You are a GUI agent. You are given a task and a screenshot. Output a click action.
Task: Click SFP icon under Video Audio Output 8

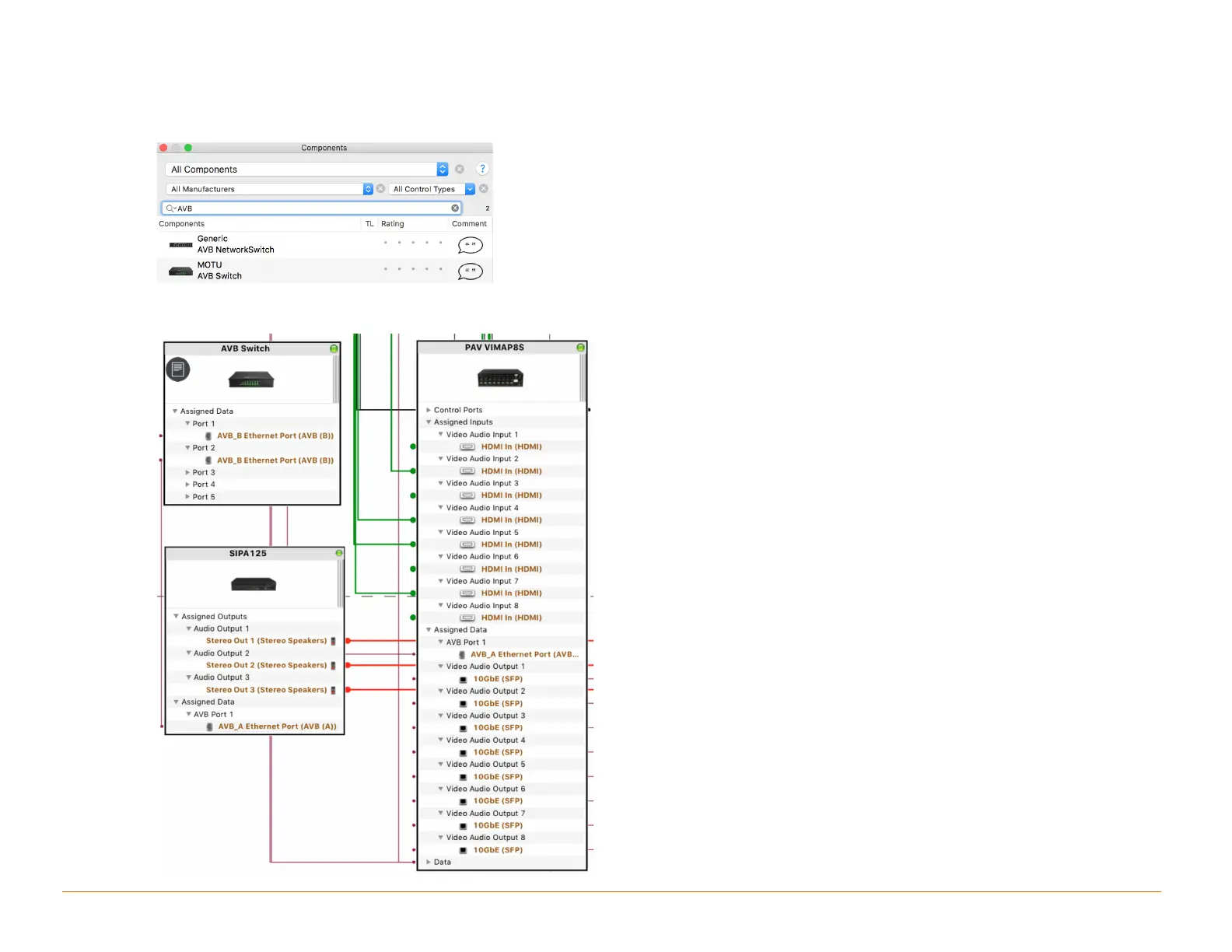(463, 851)
